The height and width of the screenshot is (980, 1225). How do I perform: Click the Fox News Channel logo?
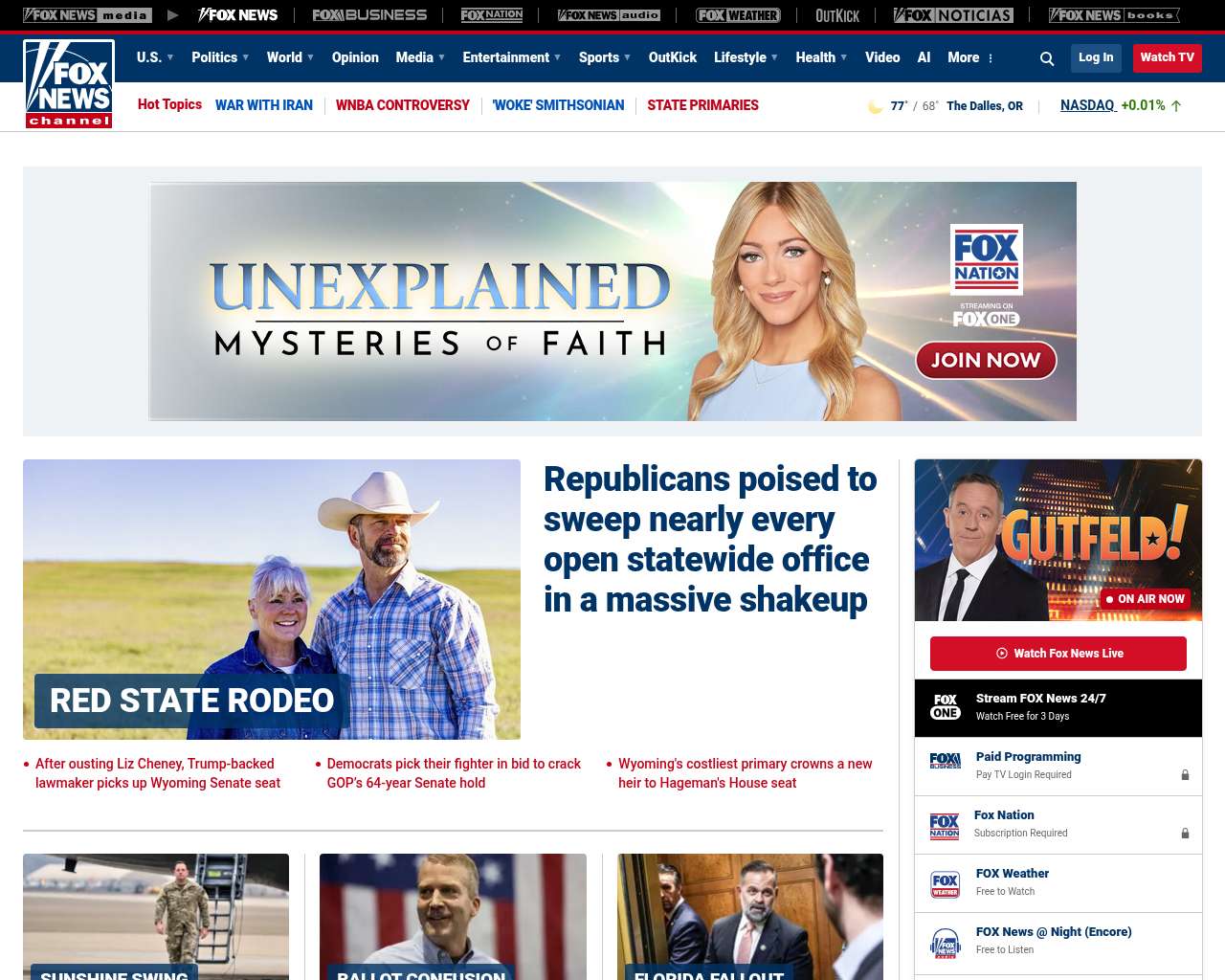coord(69,83)
